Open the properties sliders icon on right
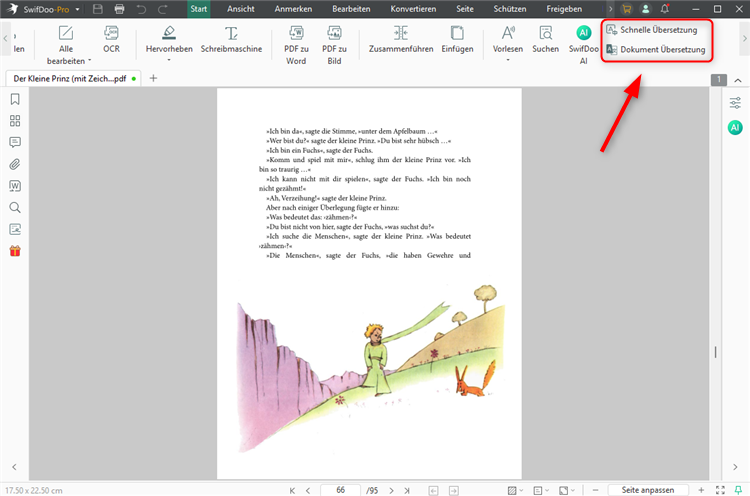 (735, 103)
